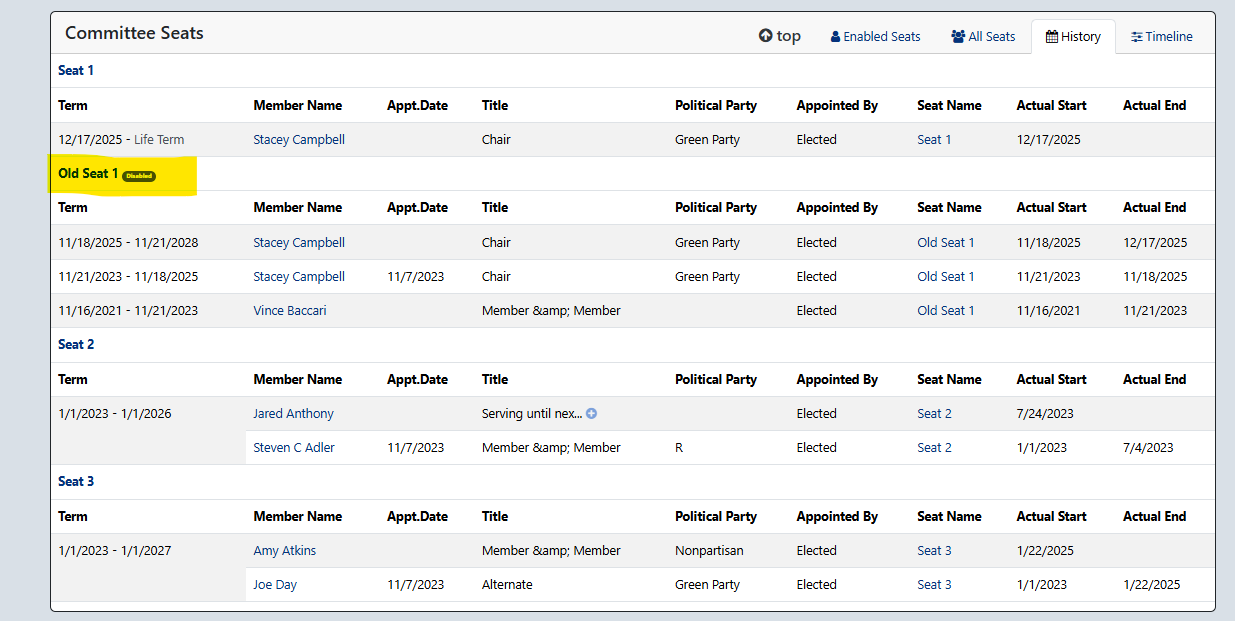Jump to top of page
This screenshot has width=1235, height=621.
(779, 36)
